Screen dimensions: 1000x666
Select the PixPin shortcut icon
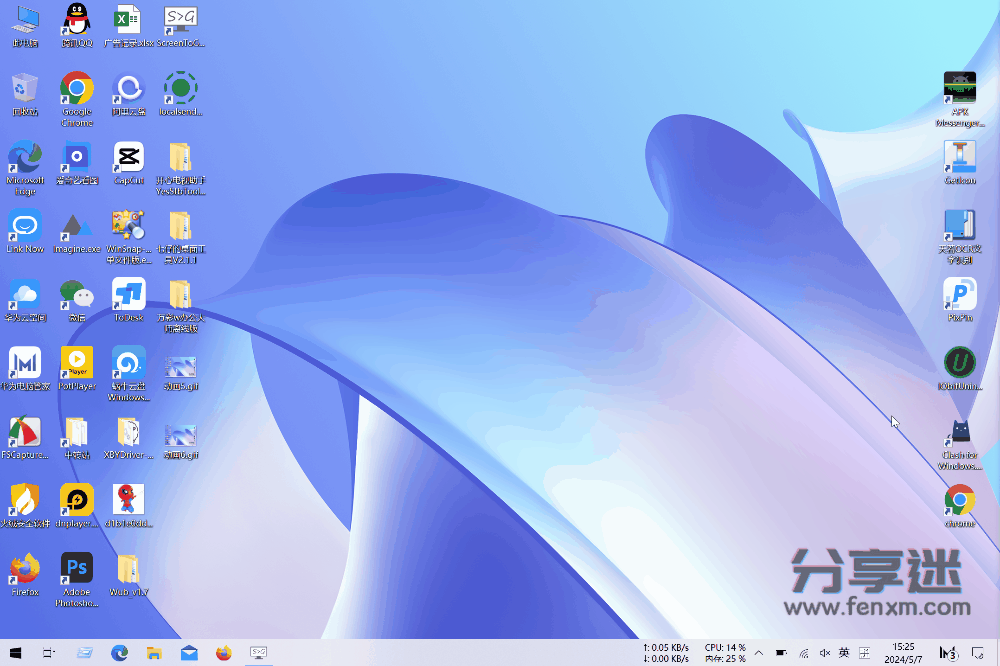pyautogui.click(x=960, y=294)
